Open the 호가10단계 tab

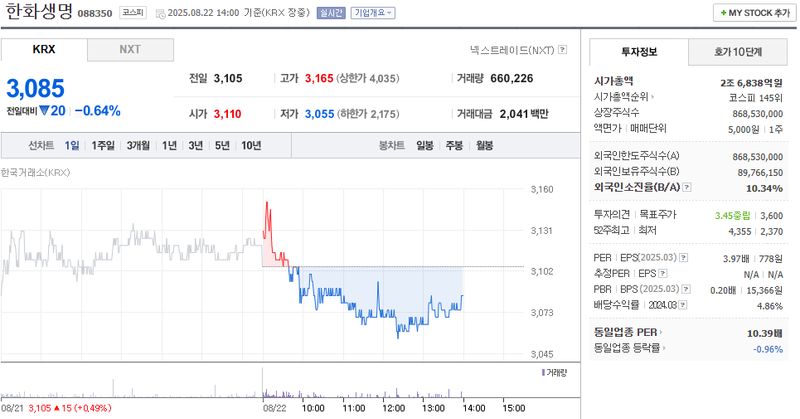(738, 52)
